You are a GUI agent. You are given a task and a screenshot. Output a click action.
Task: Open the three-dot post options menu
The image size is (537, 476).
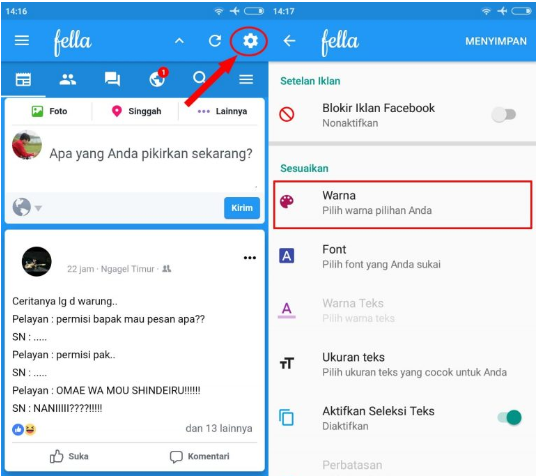[250, 258]
